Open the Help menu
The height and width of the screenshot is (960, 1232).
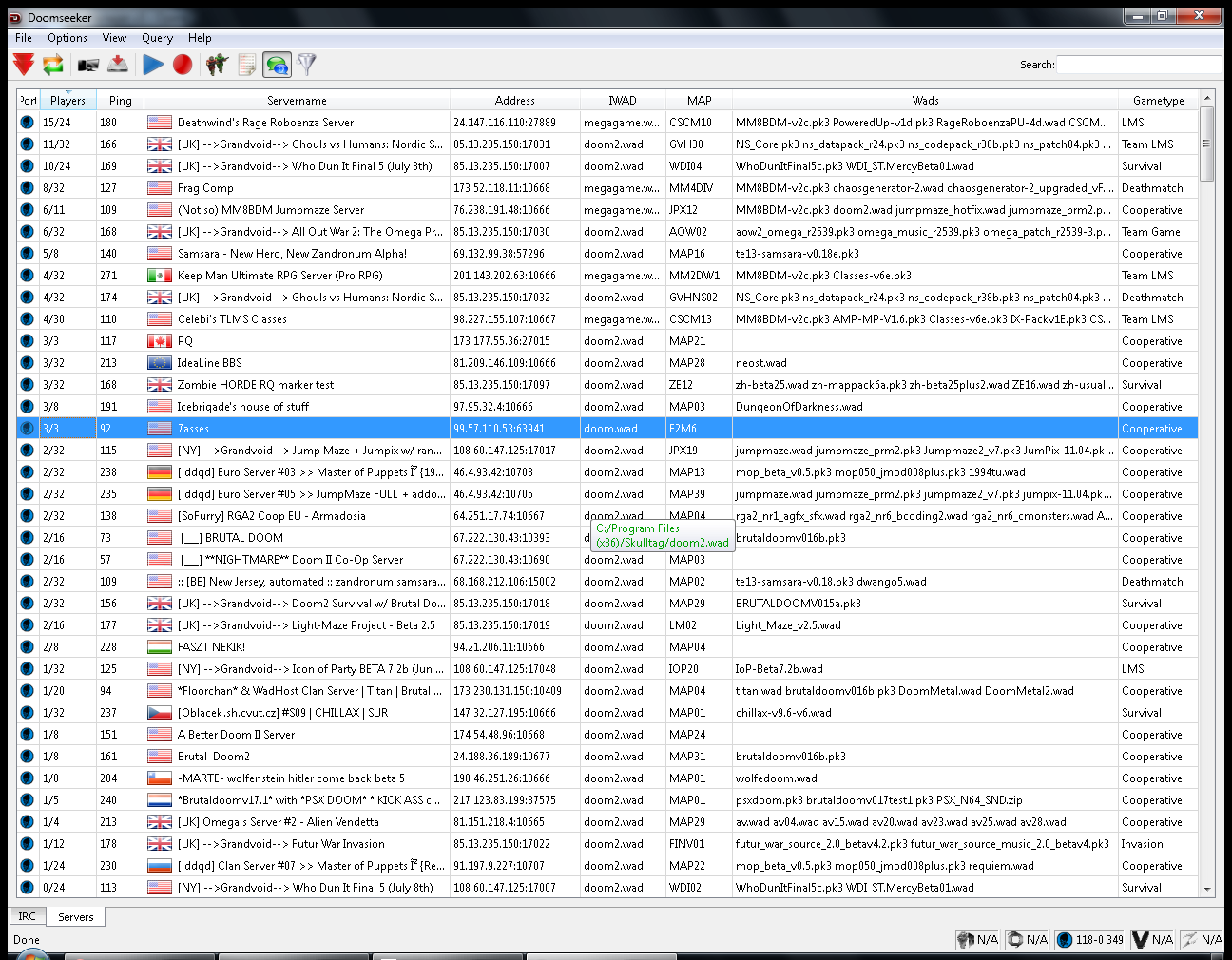pyautogui.click(x=200, y=38)
